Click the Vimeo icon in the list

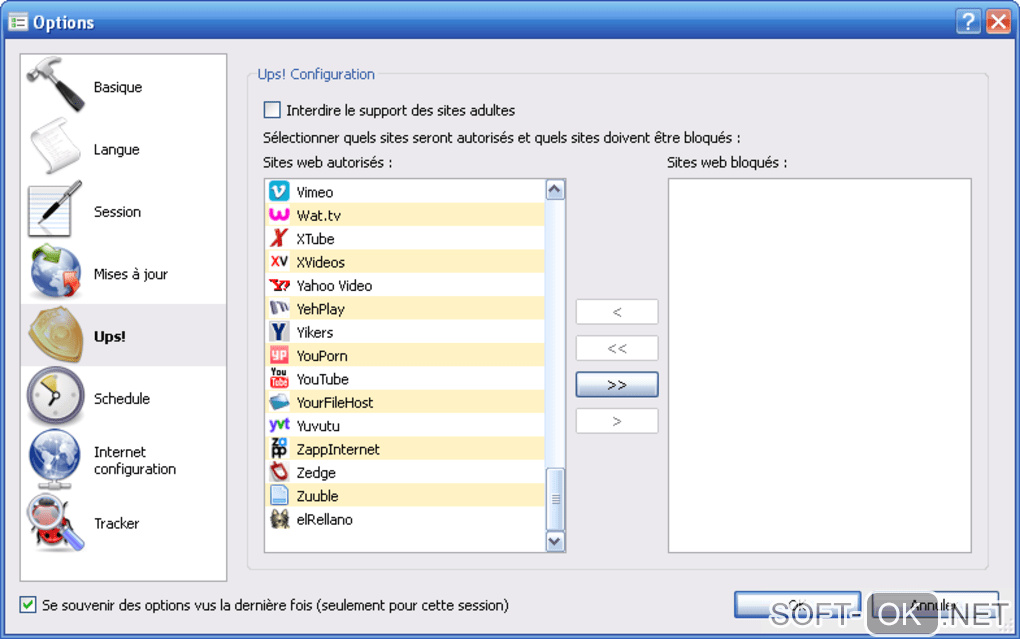[279, 192]
